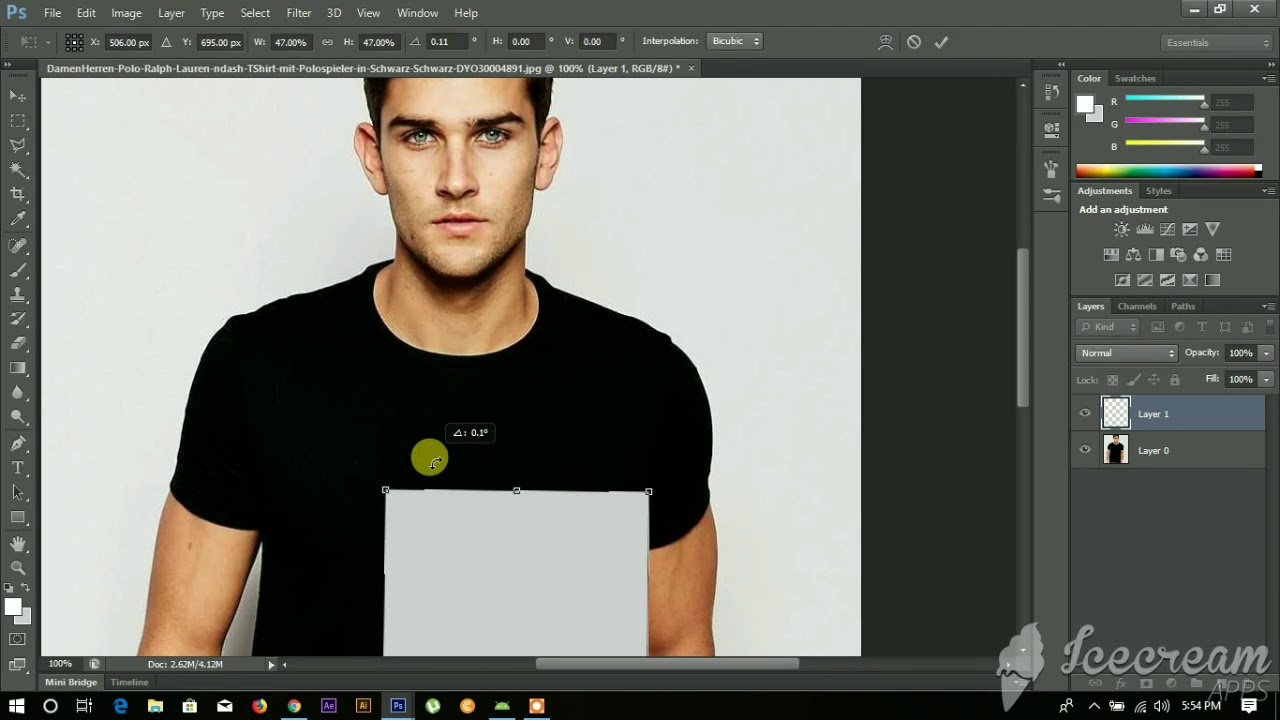1280x720 pixels.
Task: Switch to the Channels tab
Action: point(1137,306)
